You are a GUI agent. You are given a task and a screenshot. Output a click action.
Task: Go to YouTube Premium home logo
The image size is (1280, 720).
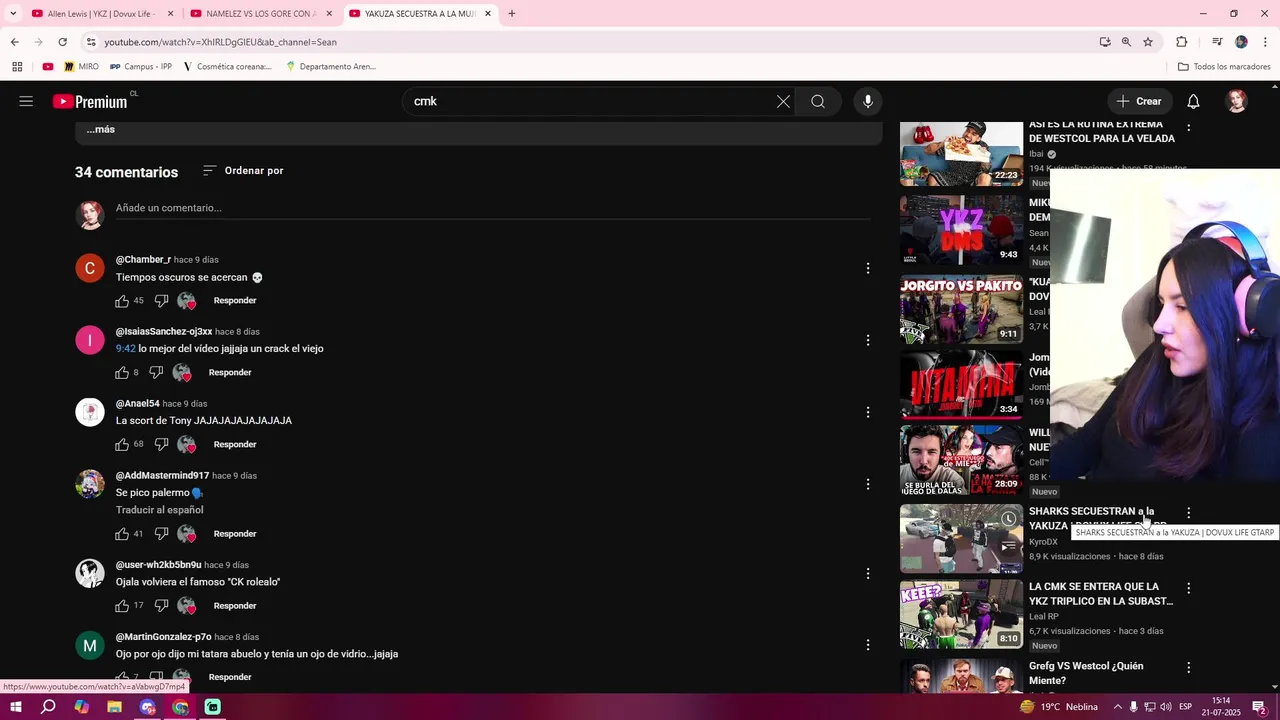click(90, 101)
